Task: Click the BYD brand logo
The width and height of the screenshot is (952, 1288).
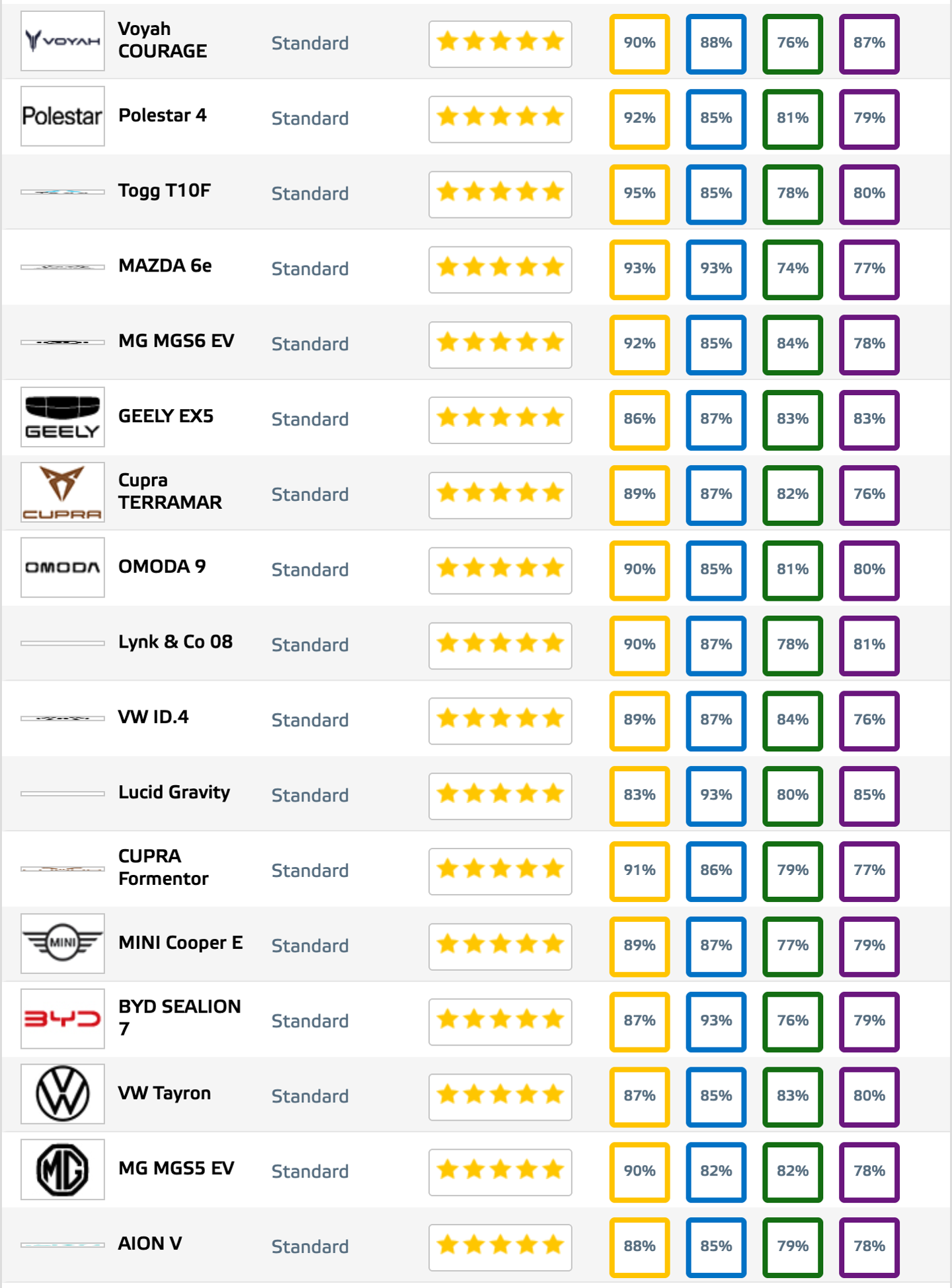Action: (63, 1019)
